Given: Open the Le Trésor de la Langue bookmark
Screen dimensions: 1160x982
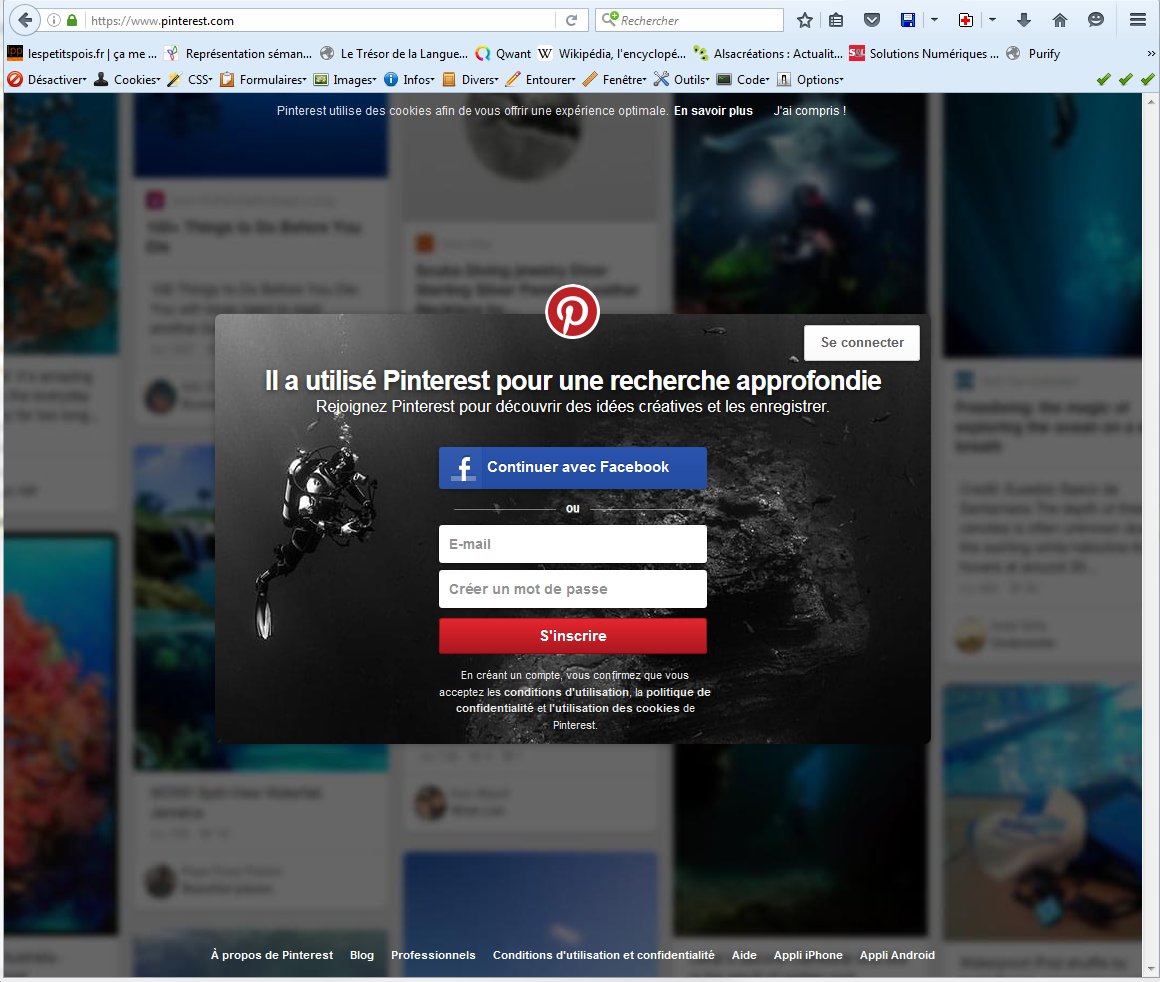Looking at the screenshot, I should (x=394, y=53).
